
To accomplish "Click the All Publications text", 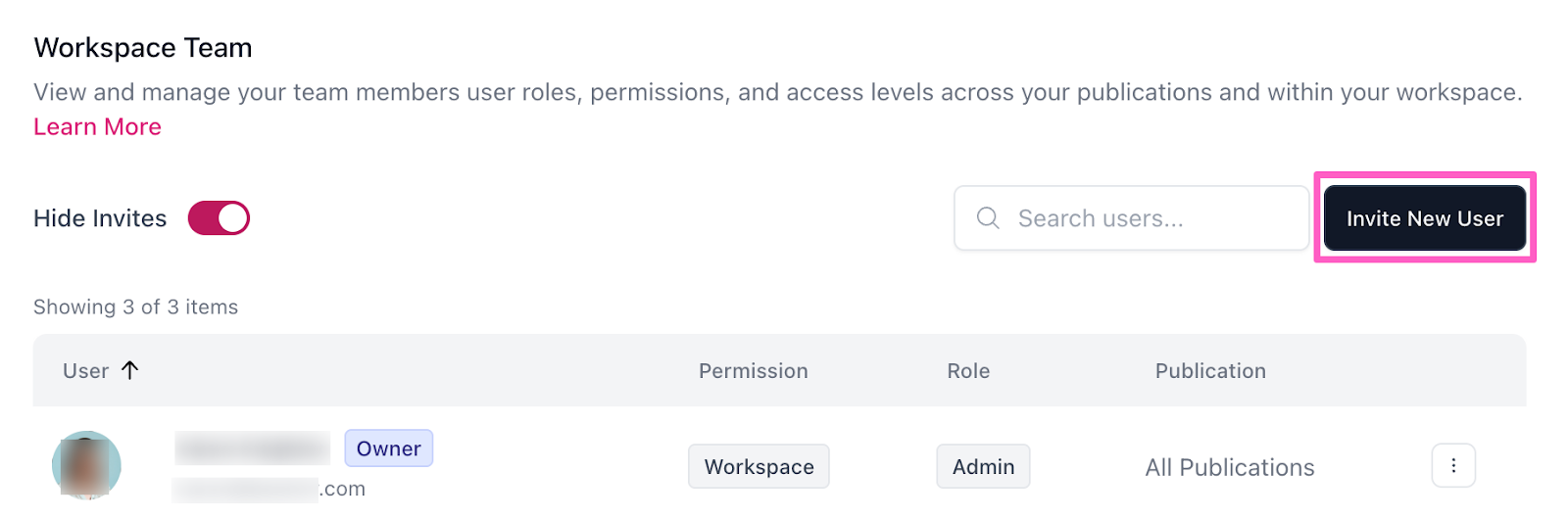I will point(1230,468).
